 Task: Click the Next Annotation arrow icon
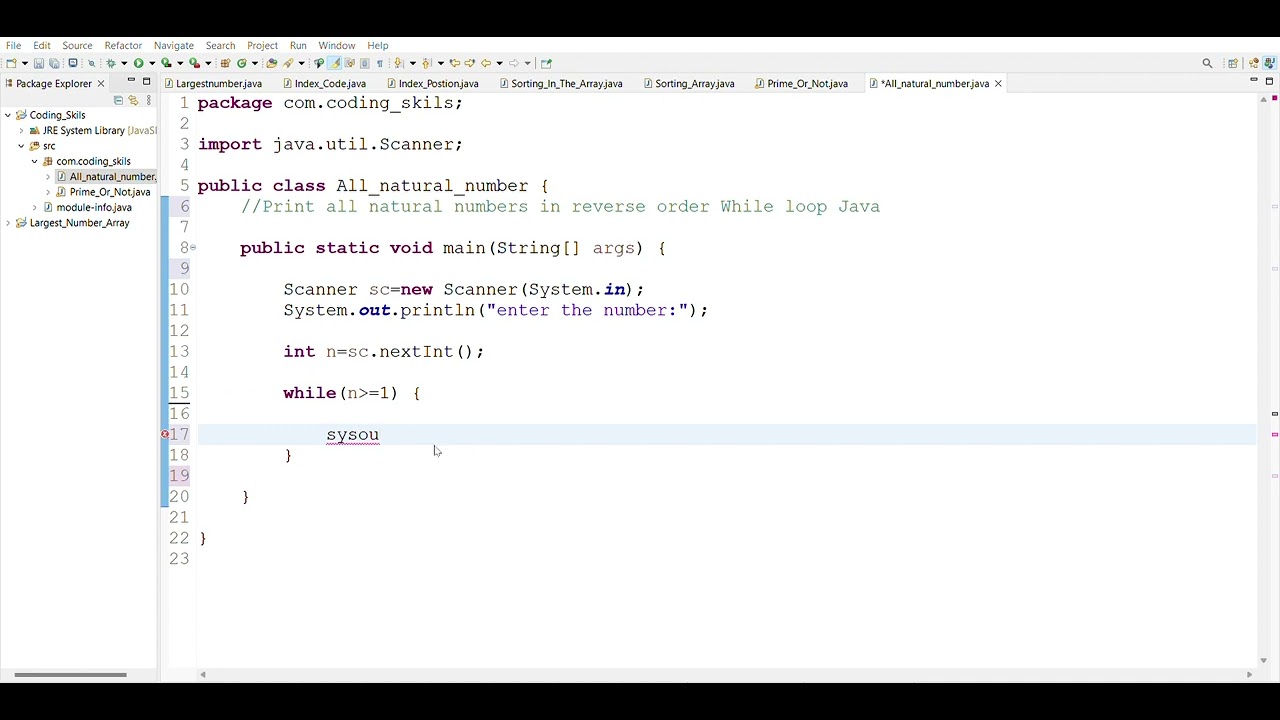[x=398, y=63]
